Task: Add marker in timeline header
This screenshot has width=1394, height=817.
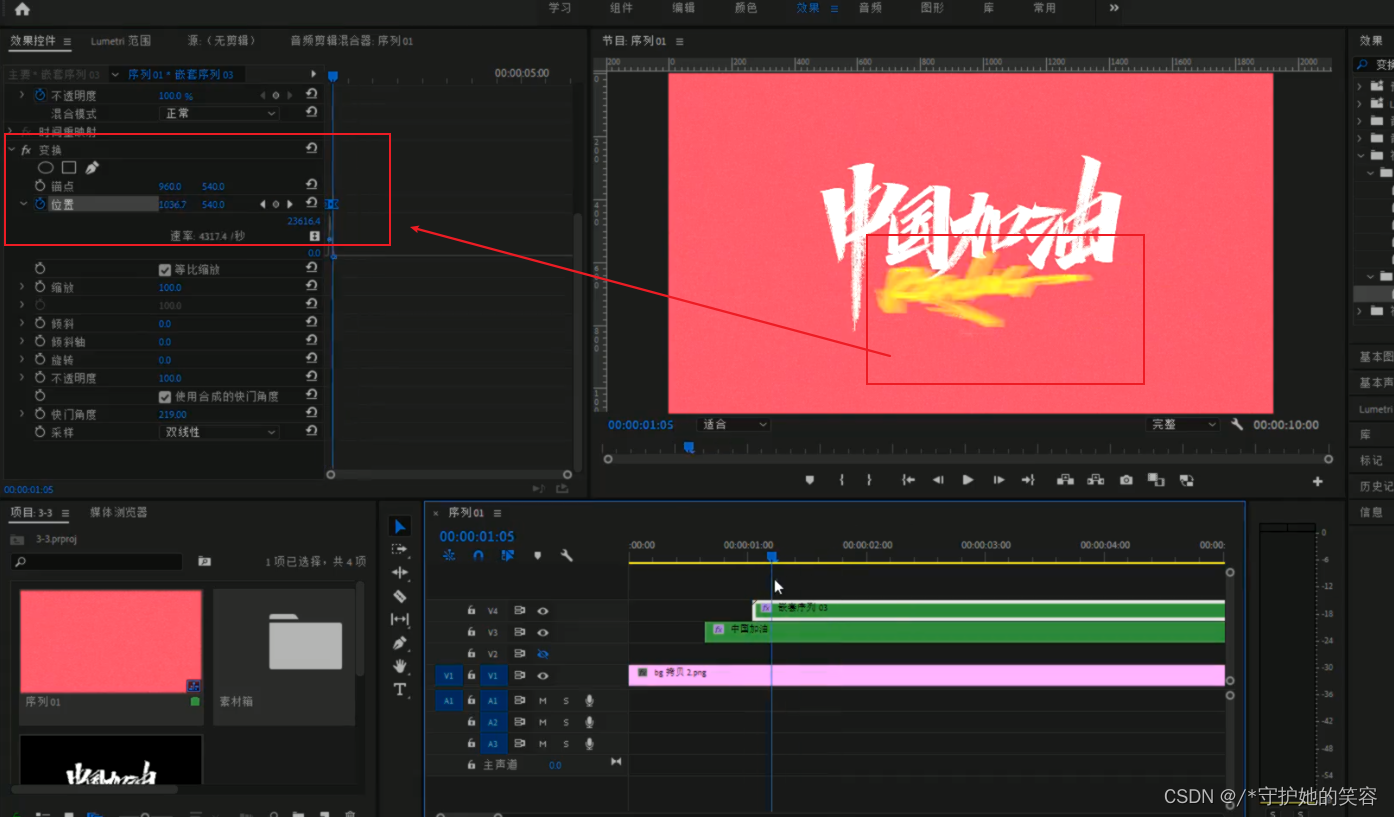Action: [537, 555]
